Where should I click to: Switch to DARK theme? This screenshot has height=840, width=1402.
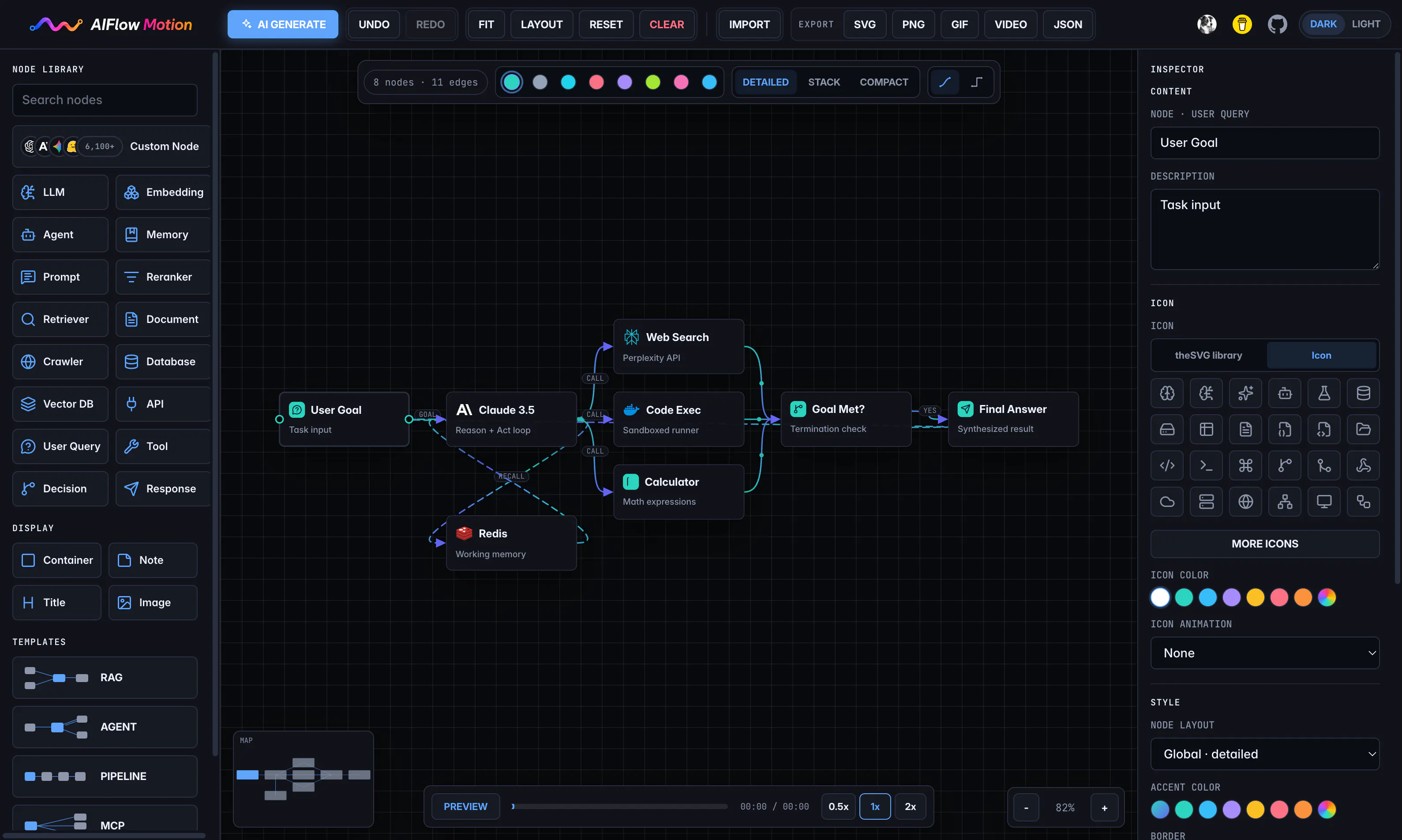click(x=1323, y=24)
